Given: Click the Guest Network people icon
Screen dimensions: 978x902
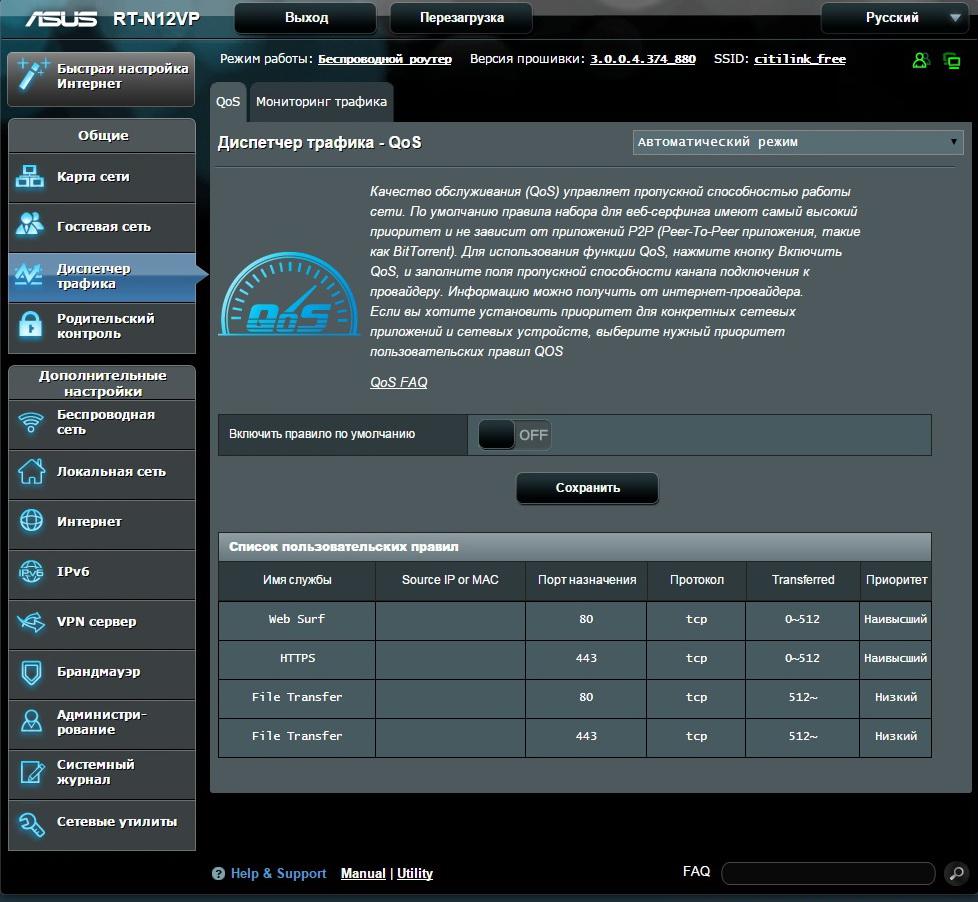Looking at the screenshot, I should 31,226.
